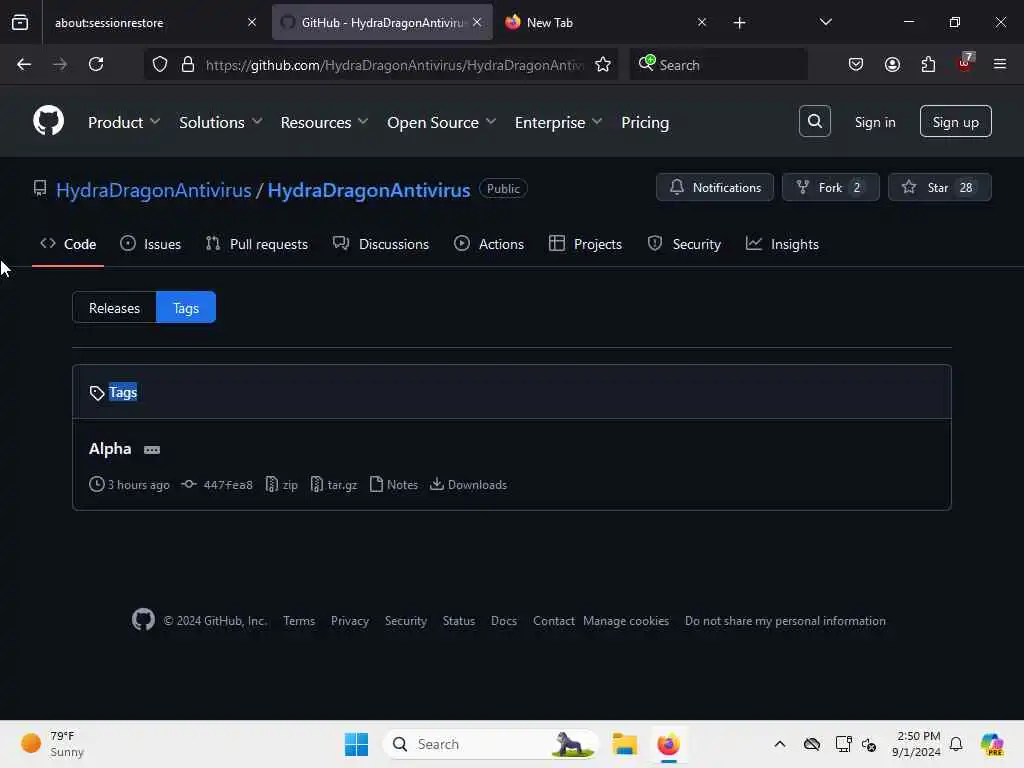This screenshot has height=768, width=1024.
Task: Download the Alpha zip archive
Action: (282, 485)
